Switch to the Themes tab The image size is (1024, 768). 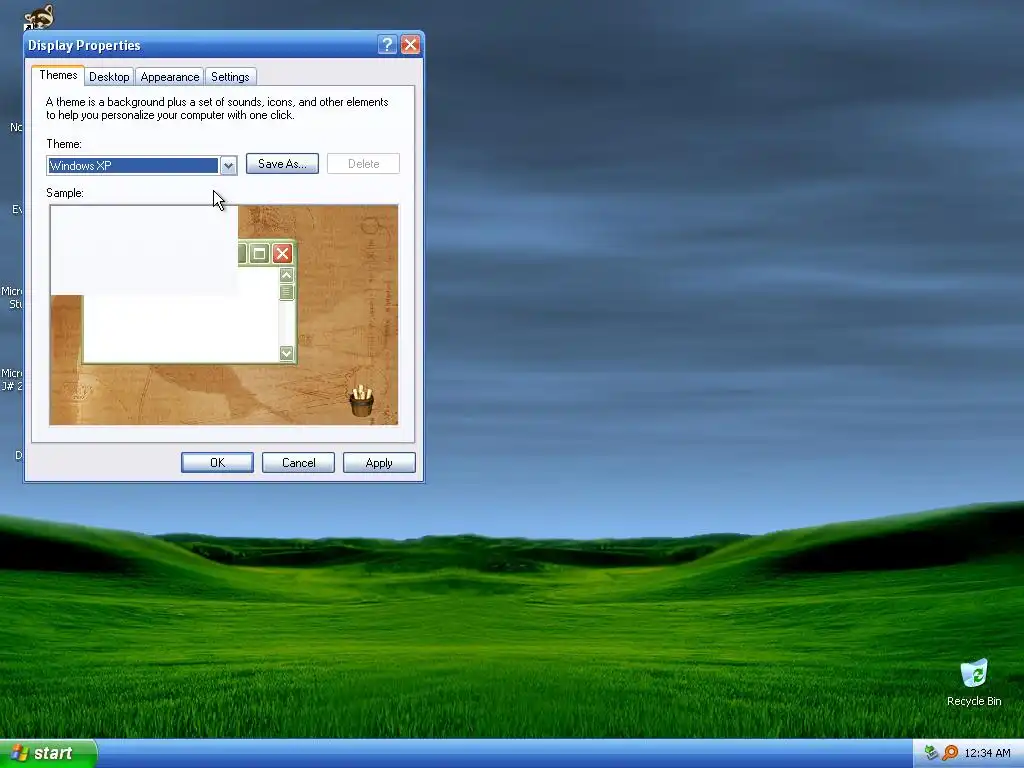pos(58,75)
